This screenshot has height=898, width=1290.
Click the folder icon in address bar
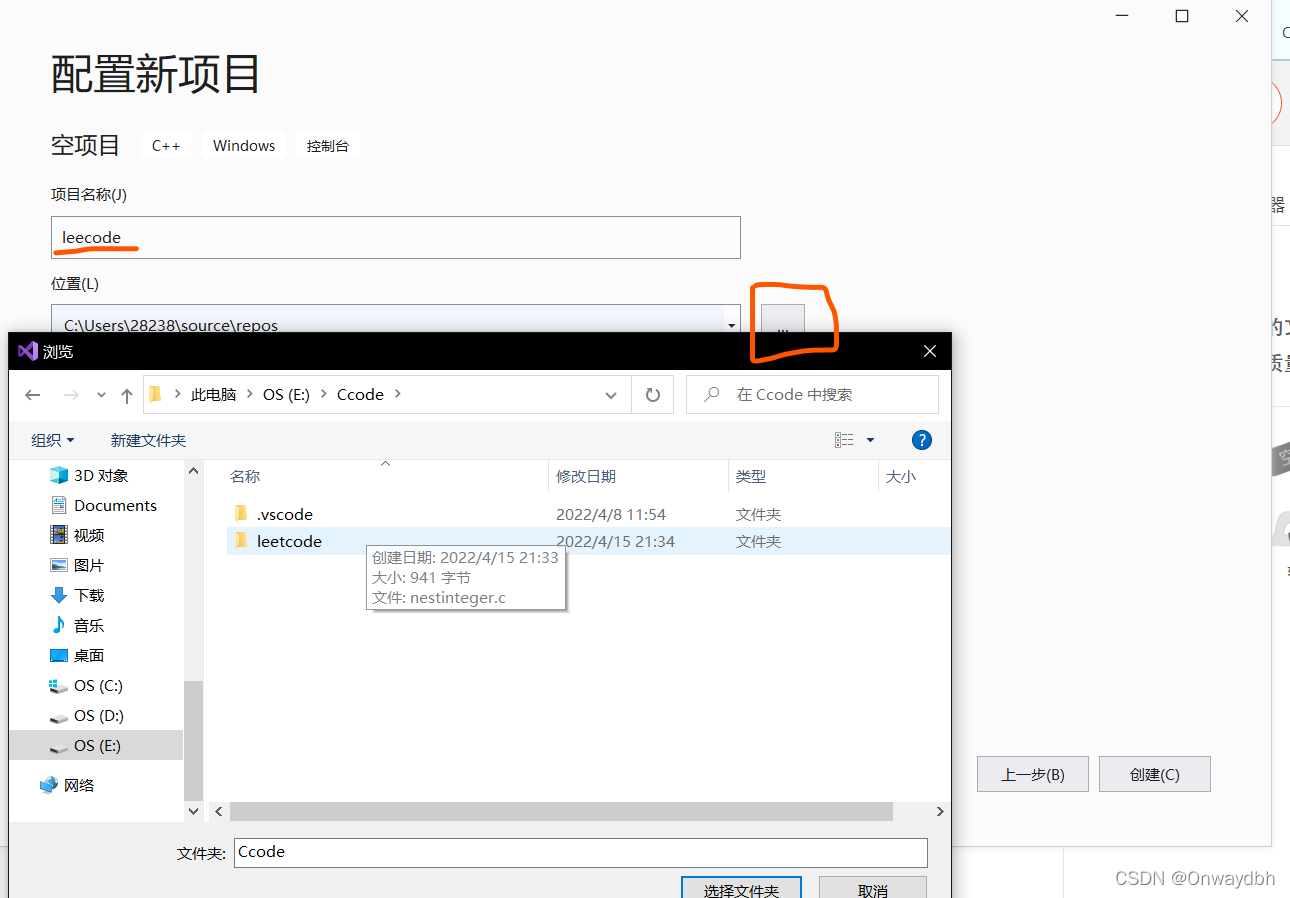pos(156,394)
